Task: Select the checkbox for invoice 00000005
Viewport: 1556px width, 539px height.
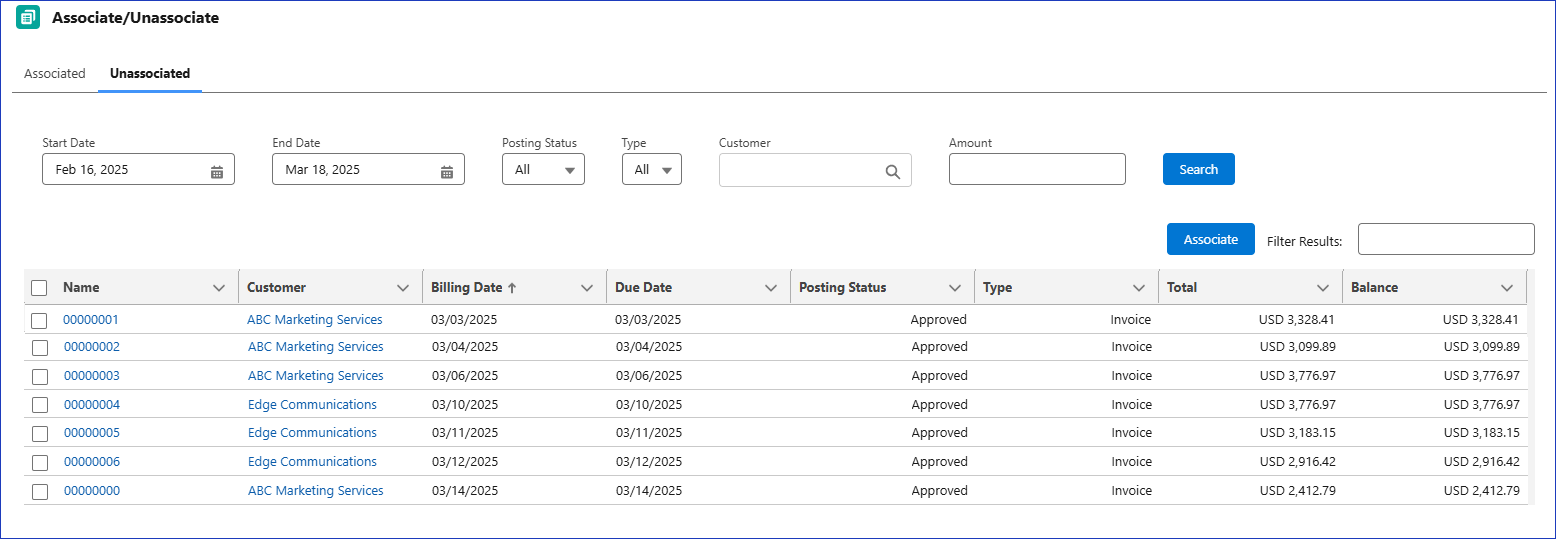Action: coord(40,434)
